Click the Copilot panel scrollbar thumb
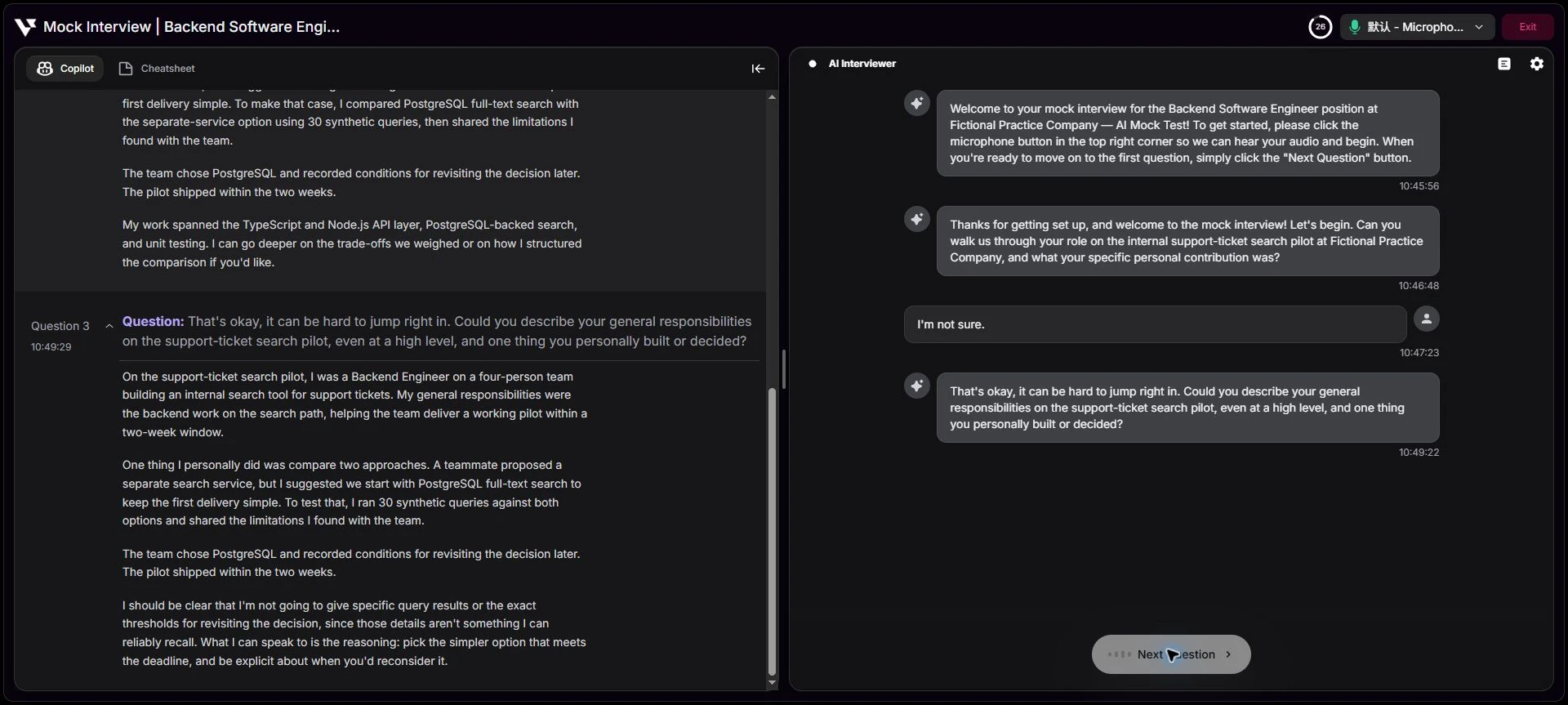 pos(772,532)
